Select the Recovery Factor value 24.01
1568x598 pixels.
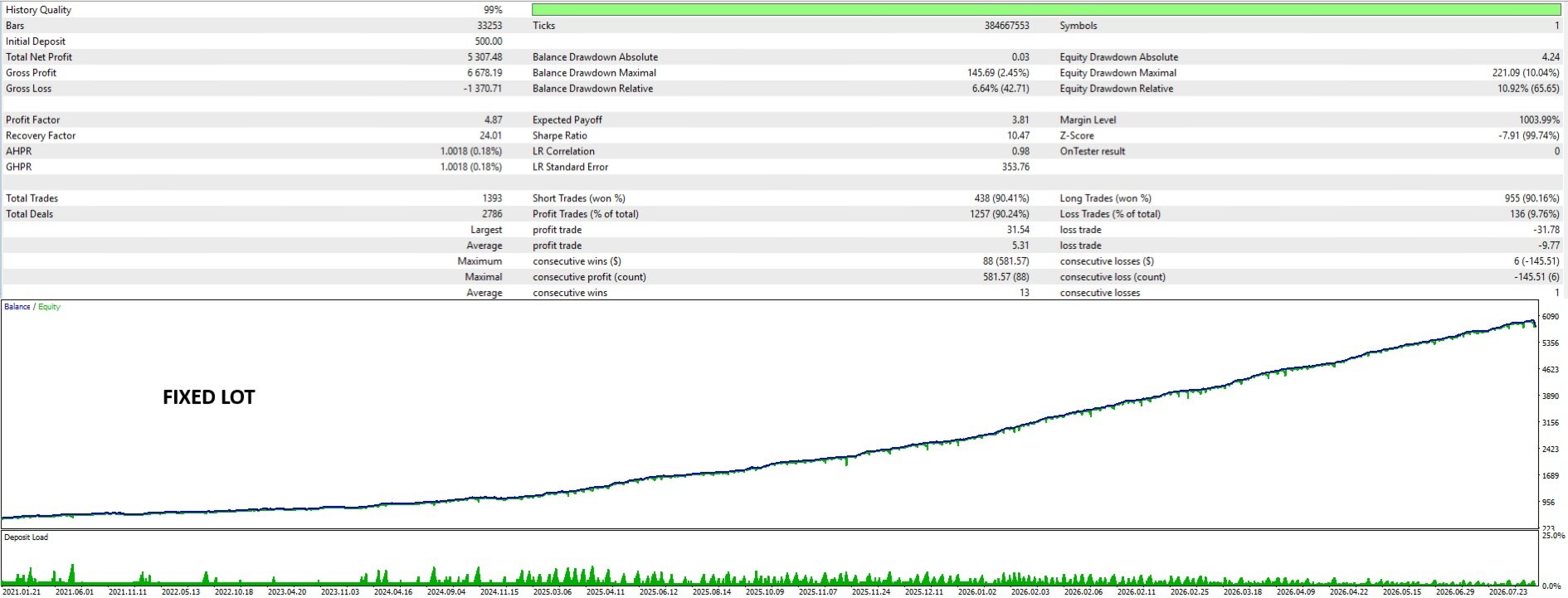(490, 136)
